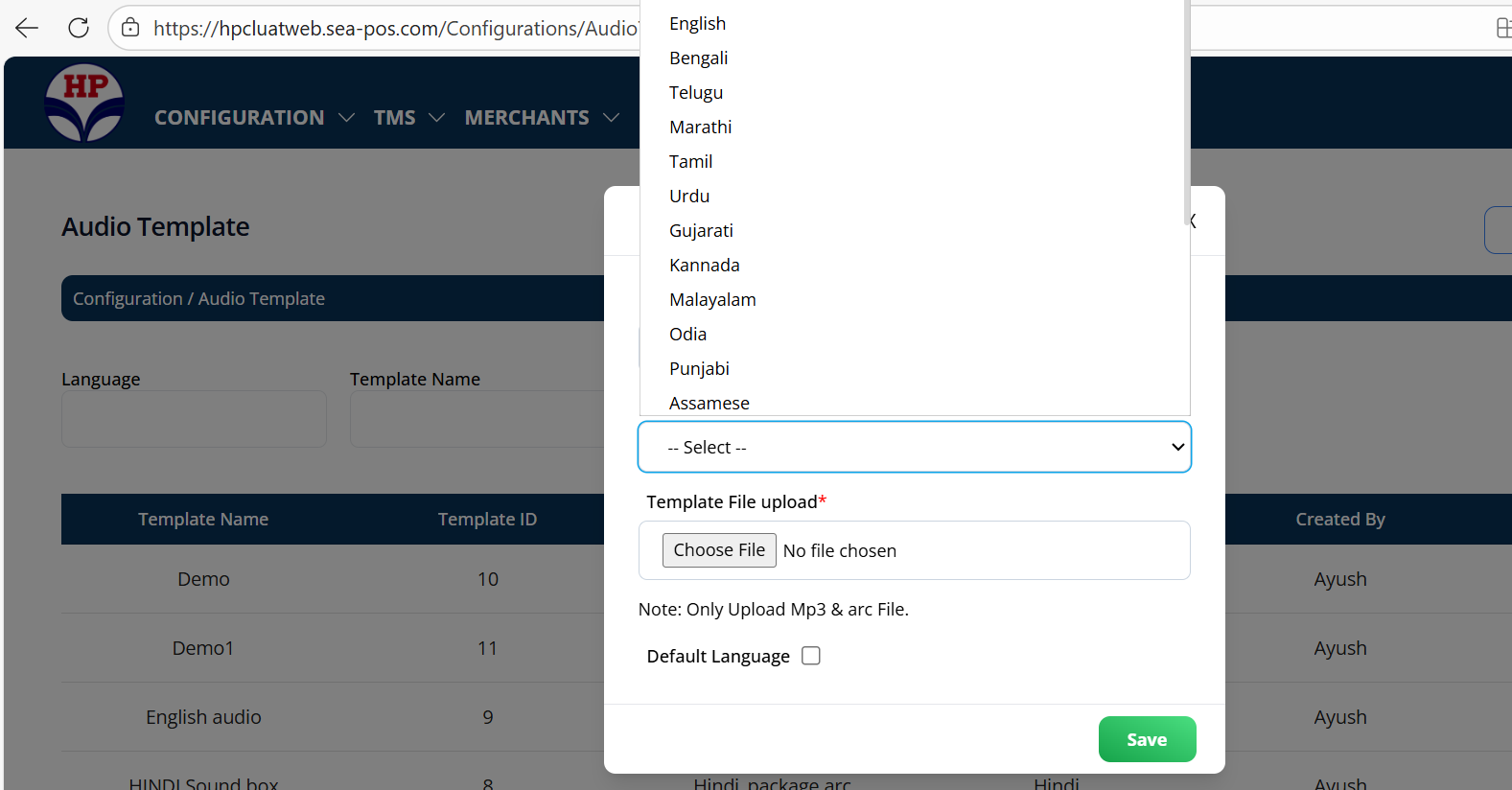Click the Choose File button
Screen dimensions: 1512x790
tap(719, 550)
